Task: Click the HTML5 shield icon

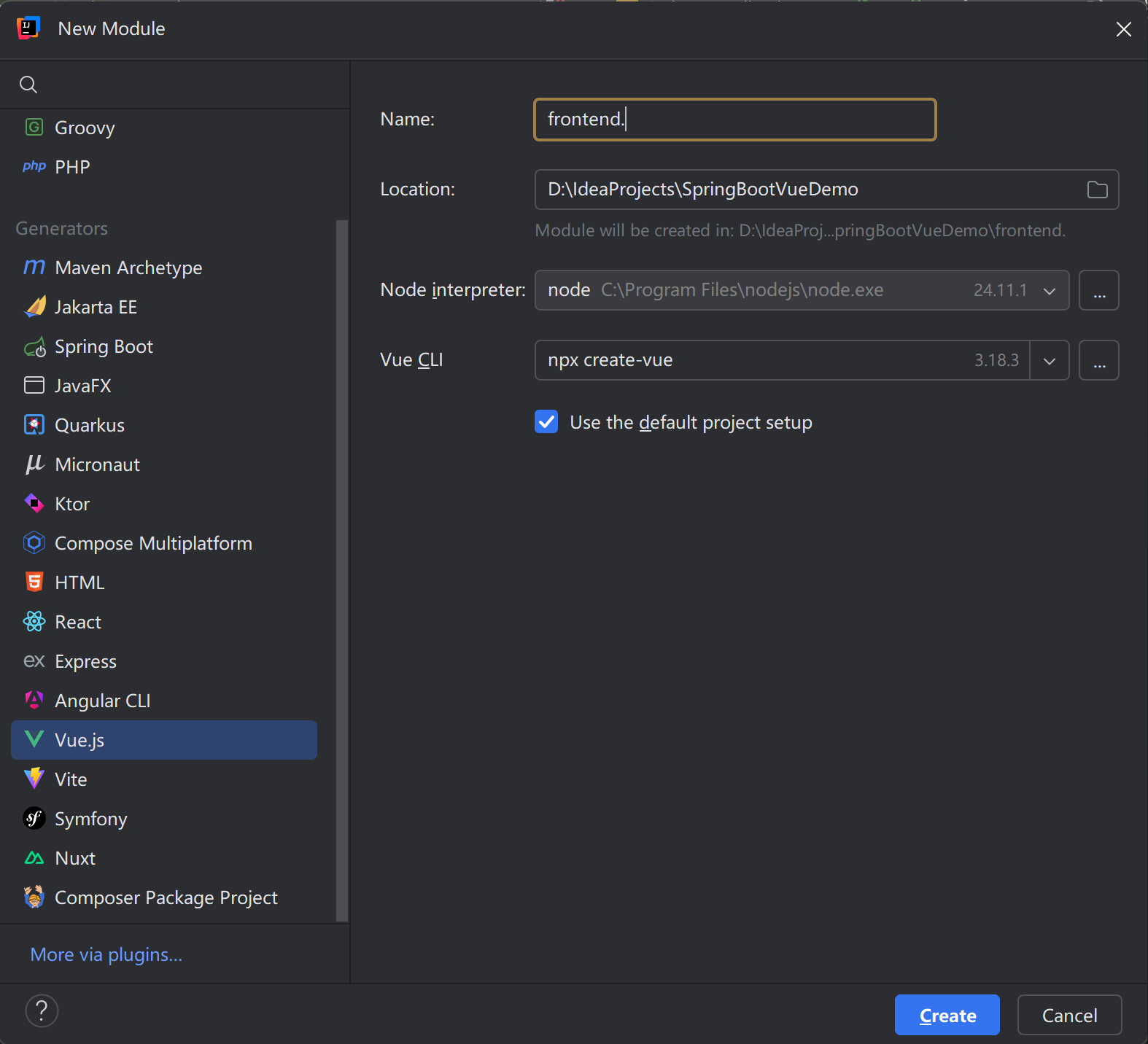Action: 34,583
